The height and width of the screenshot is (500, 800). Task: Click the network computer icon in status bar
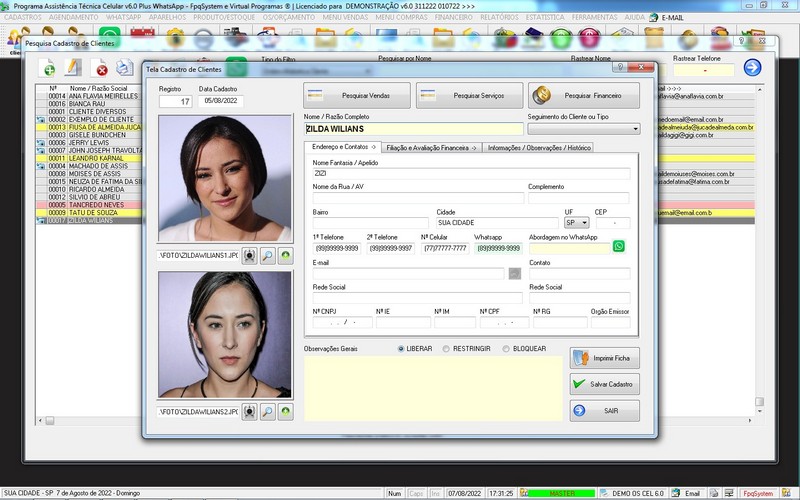pyautogui.click(x=730, y=493)
